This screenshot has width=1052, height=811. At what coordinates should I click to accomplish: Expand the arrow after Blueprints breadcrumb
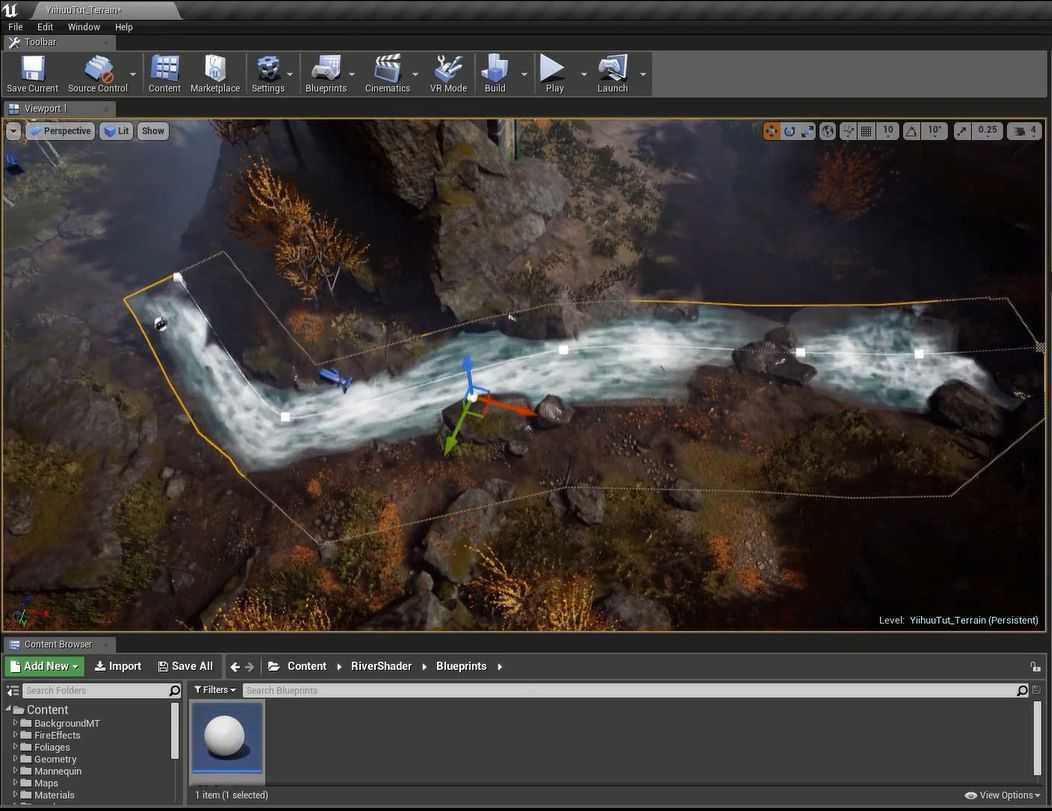click(500, 667)
